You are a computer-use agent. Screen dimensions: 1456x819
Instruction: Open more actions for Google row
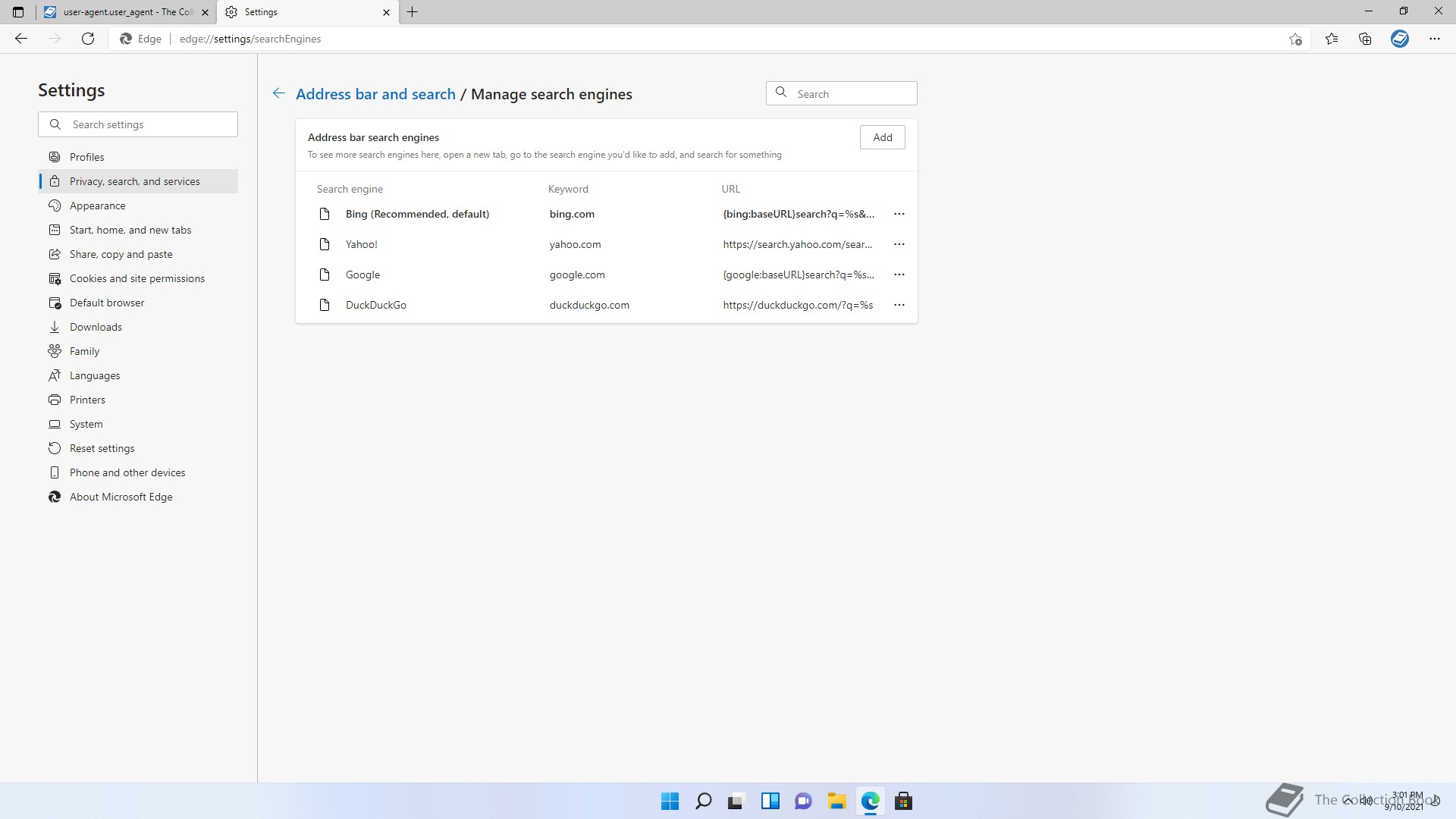[899, 275]
